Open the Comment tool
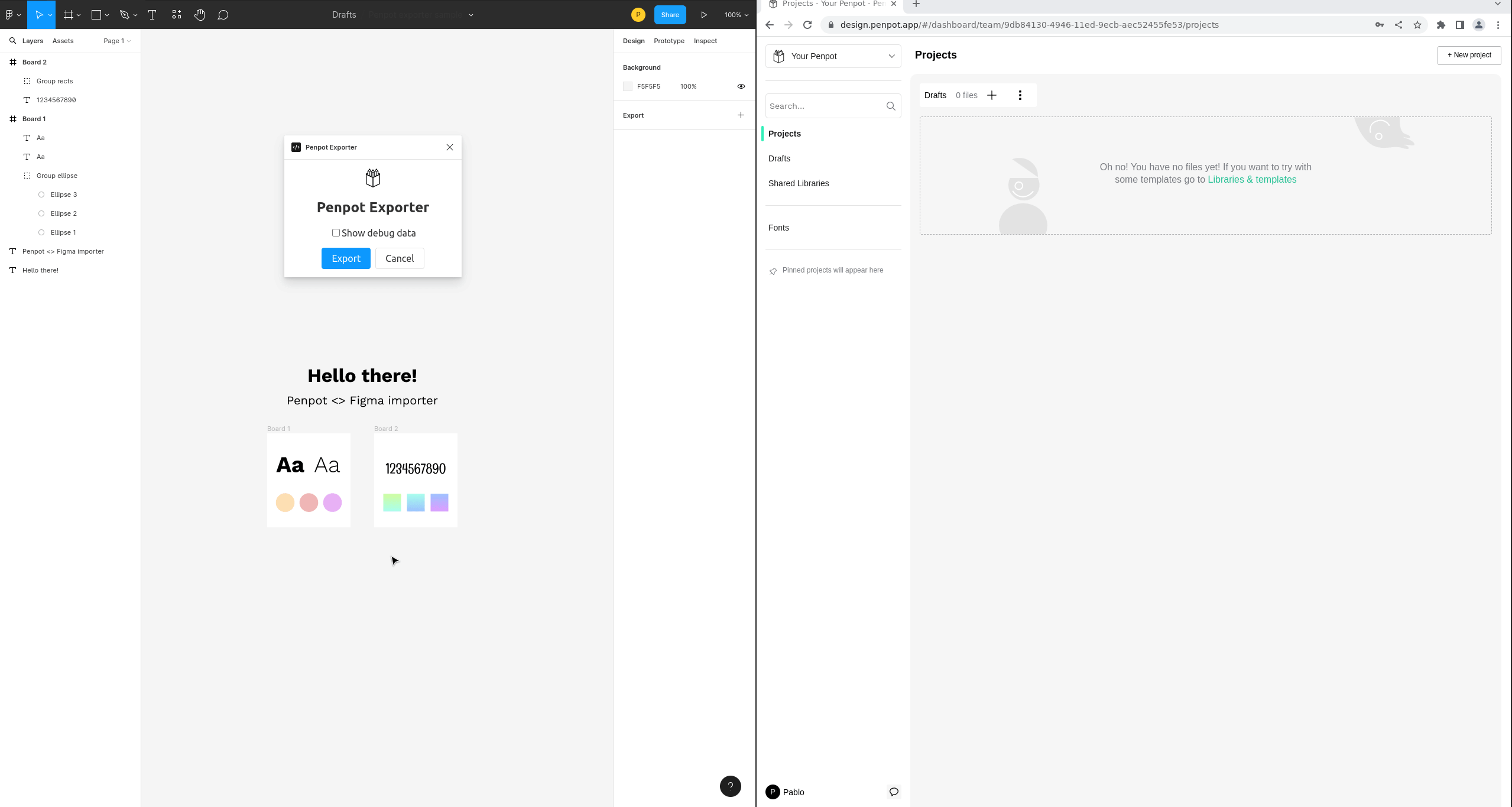 pyautogui.click(x=223, y=15)
